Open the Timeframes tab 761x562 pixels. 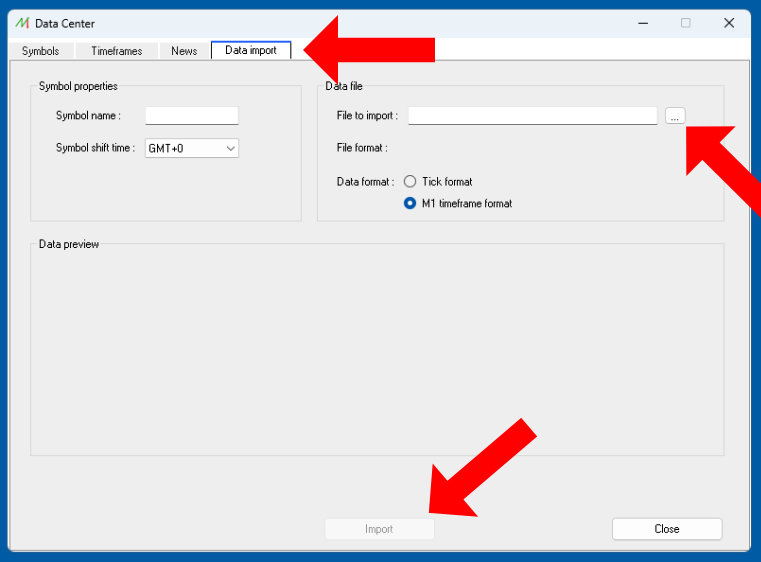click(116, 51)
